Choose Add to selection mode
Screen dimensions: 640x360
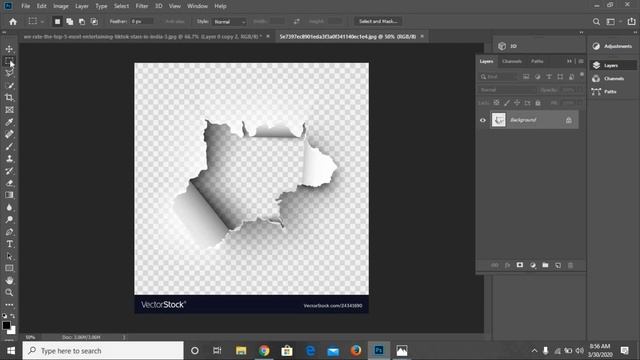(x=70, y=22)
